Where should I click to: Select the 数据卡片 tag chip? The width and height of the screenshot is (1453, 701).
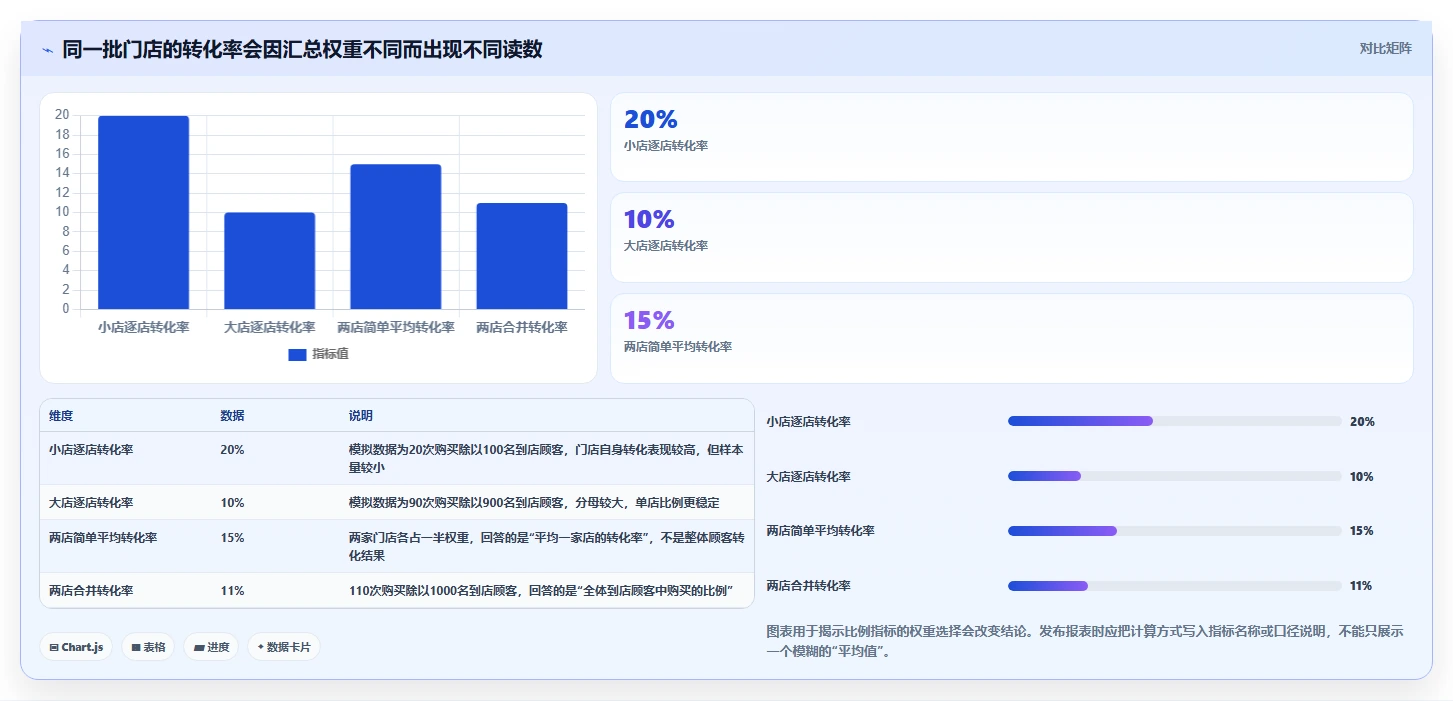(284, 647)
